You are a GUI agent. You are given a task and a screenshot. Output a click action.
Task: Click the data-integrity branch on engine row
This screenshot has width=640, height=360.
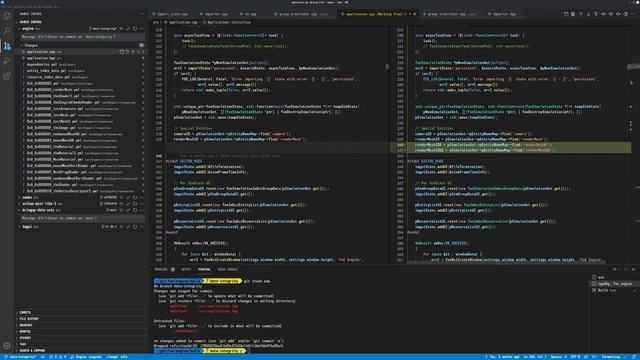click(104, 29)
